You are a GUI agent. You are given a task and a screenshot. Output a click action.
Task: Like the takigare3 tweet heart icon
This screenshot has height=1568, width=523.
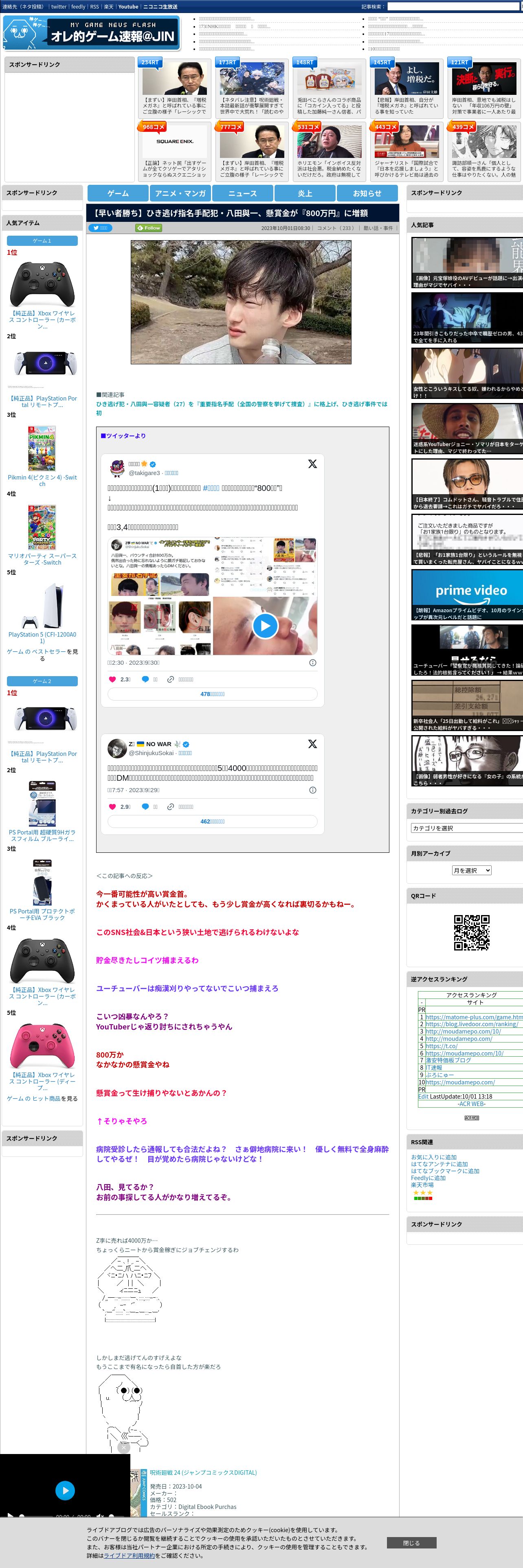click(112, 679)
